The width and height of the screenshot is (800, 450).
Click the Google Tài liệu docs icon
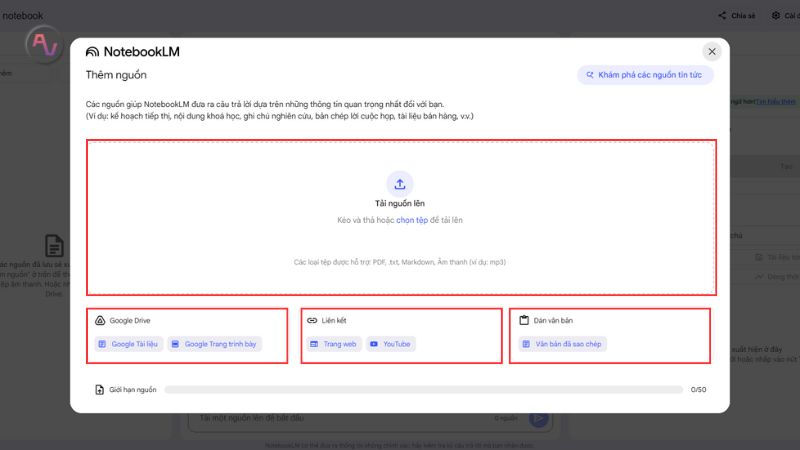102,344
